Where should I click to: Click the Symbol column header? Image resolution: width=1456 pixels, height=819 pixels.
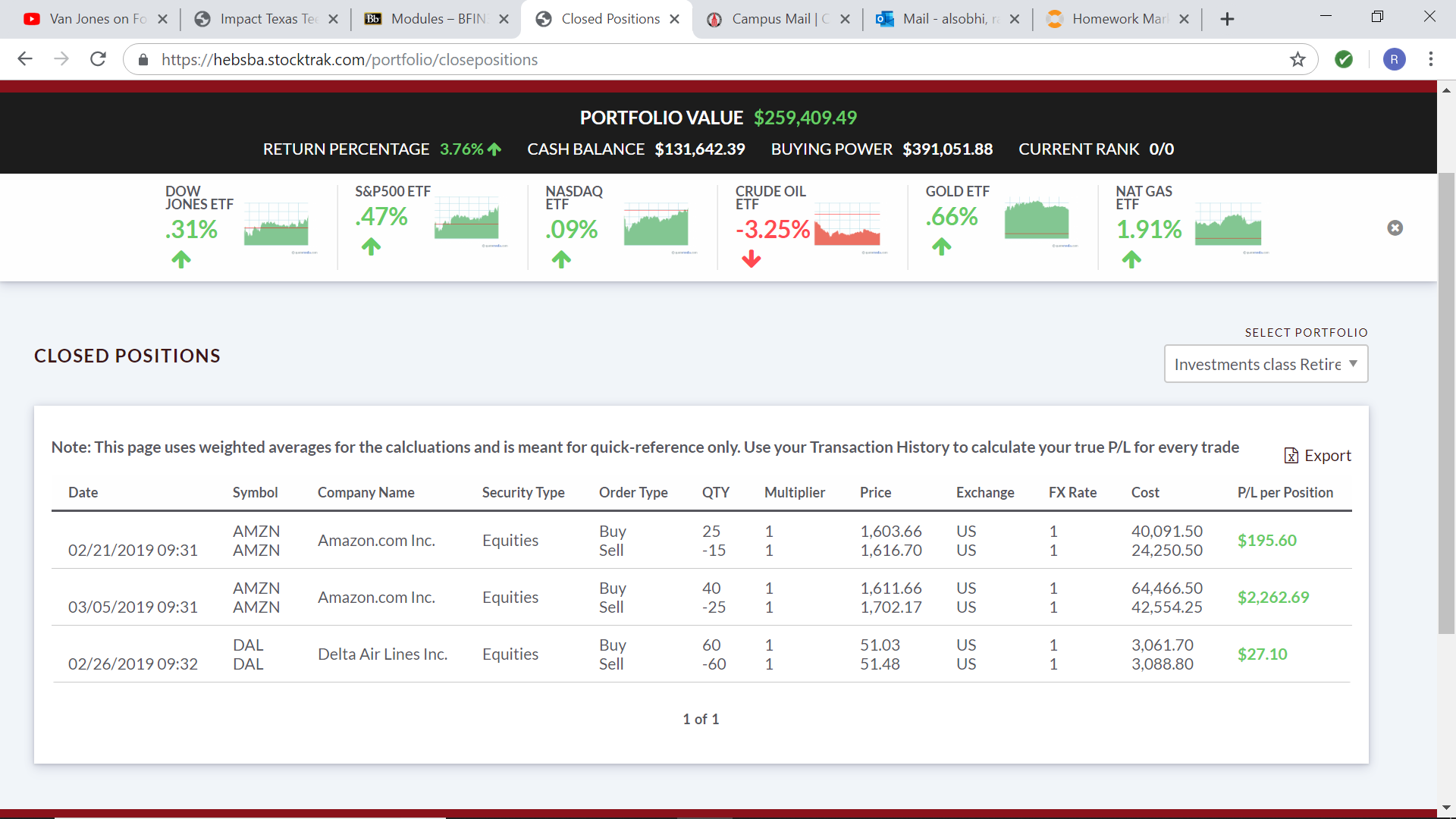coord(256,492)
